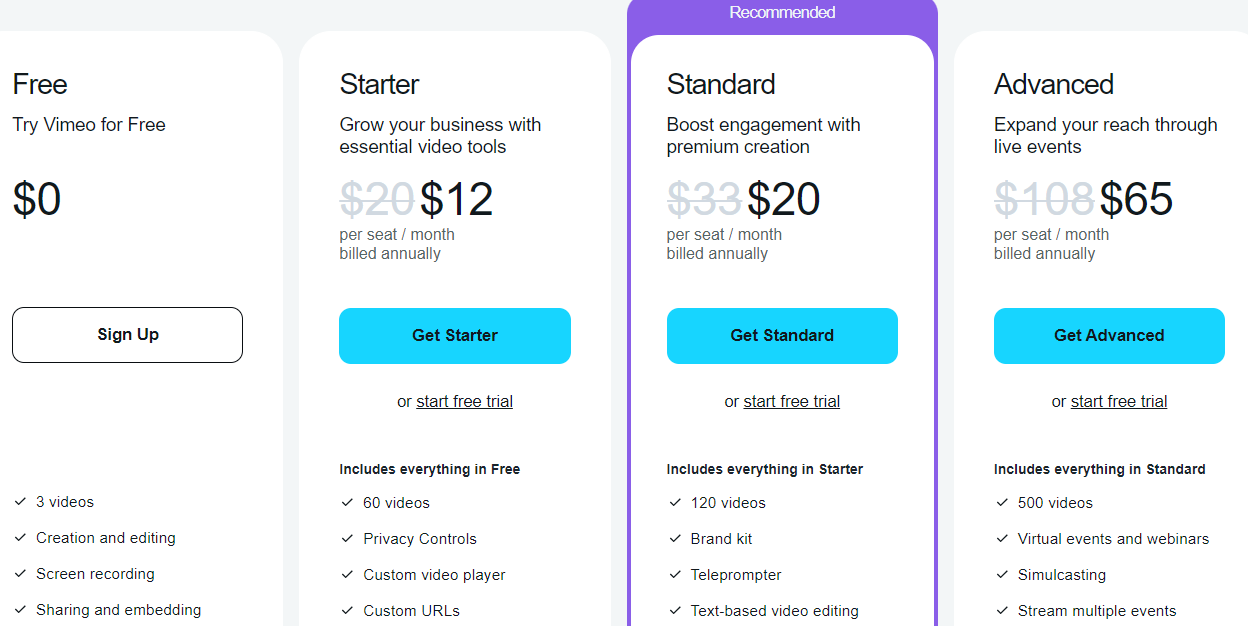Click the Virtual events and webinars feature
1248x626 pixels.
coord(1113,539)
